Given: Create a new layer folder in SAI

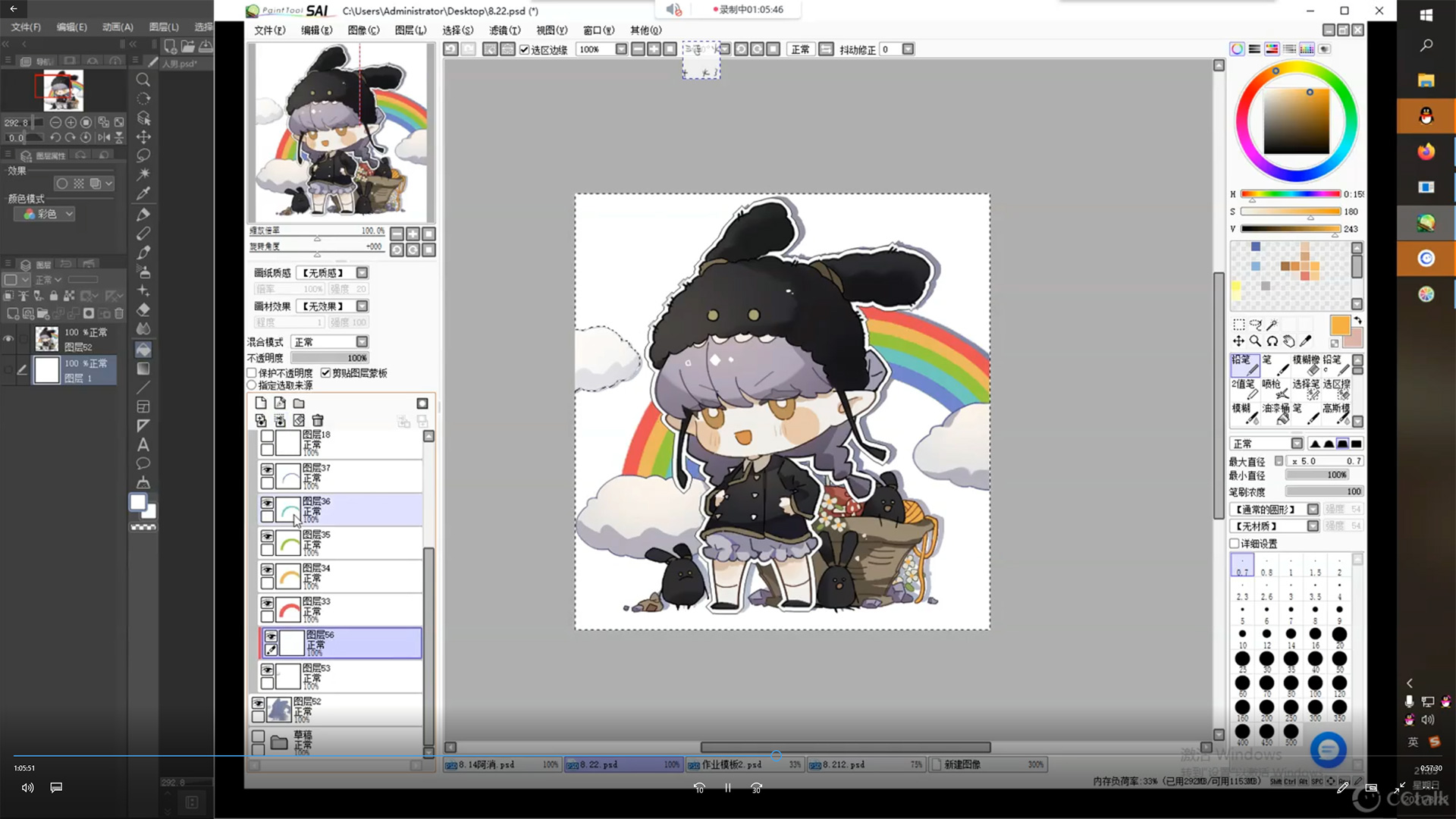Looking at the screenshot, I should (x=299, y=403).
